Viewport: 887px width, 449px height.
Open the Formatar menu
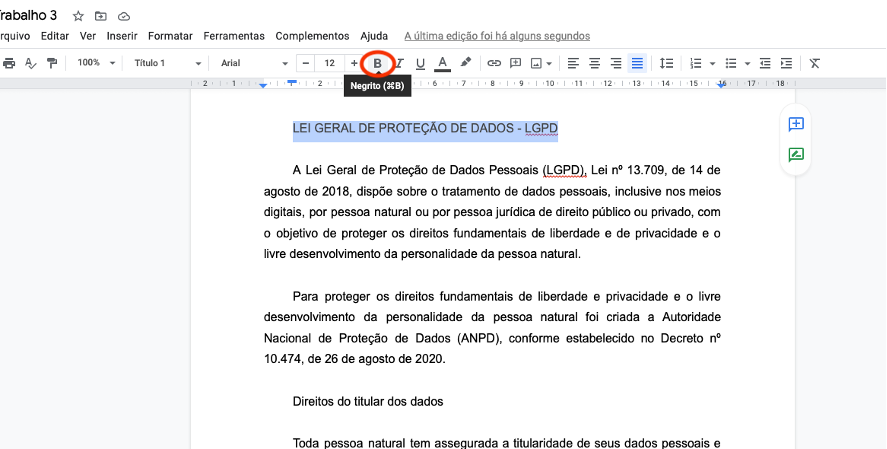(x=170, y=36)
